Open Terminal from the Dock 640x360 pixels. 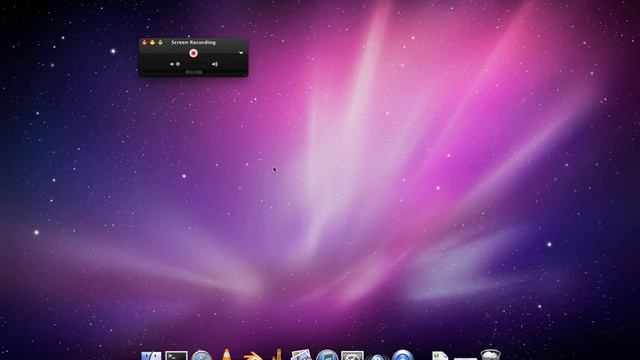coord(176,356)
